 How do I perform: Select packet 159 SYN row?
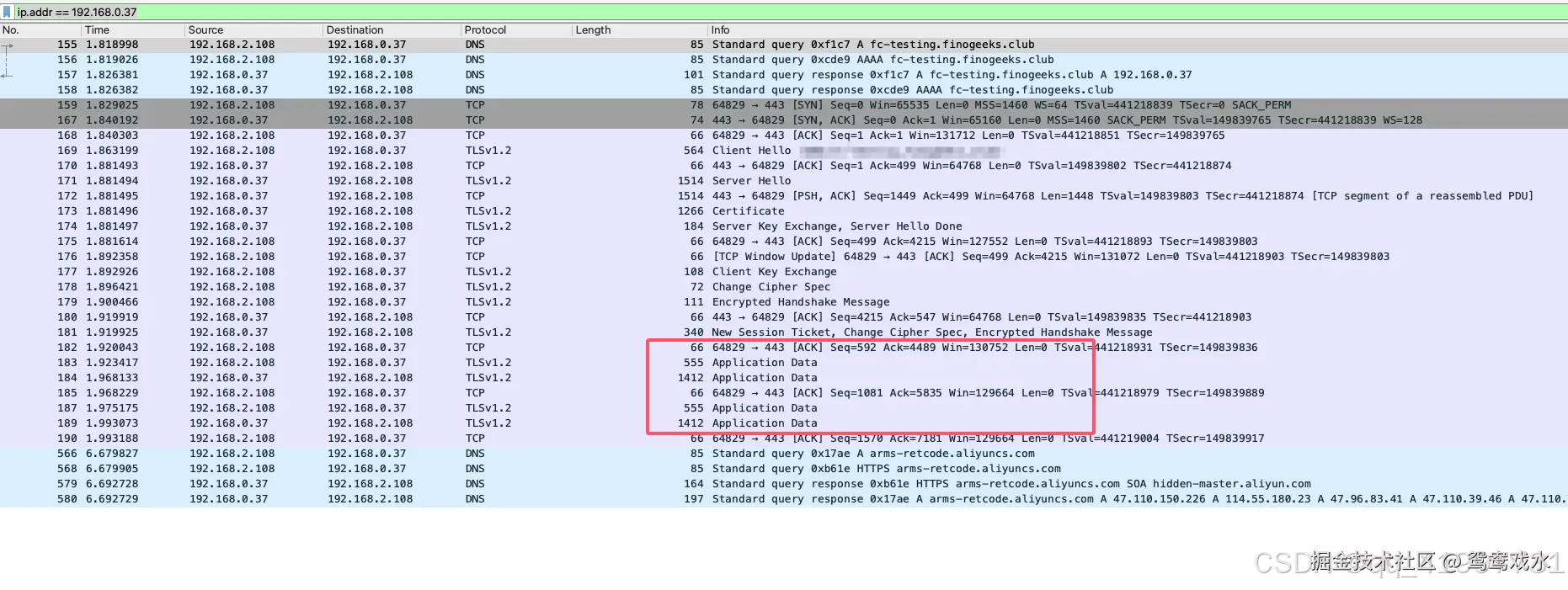point(784,105)
